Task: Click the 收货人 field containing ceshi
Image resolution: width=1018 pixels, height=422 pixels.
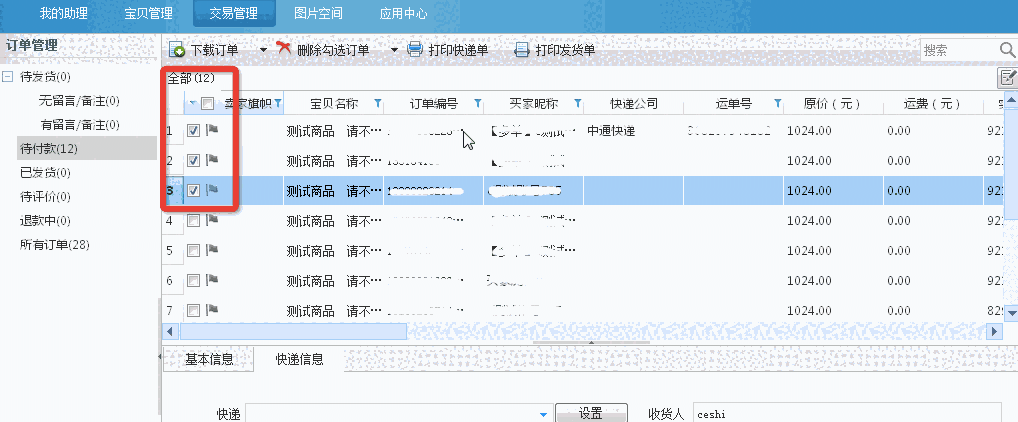Action: (847, 414)
